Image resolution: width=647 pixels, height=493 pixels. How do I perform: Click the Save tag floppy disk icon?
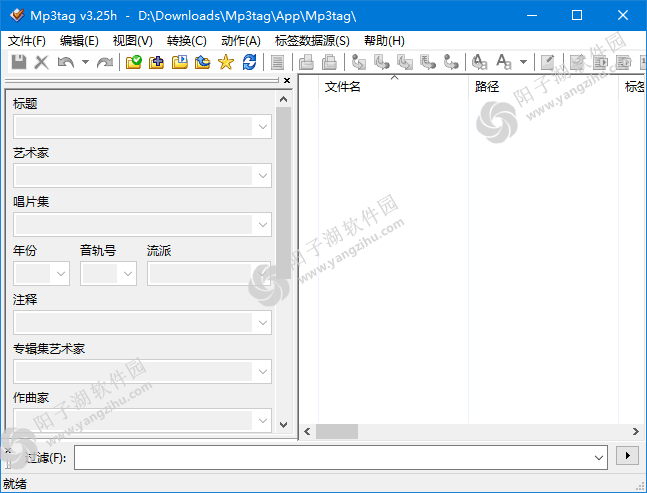click(19, 62)
